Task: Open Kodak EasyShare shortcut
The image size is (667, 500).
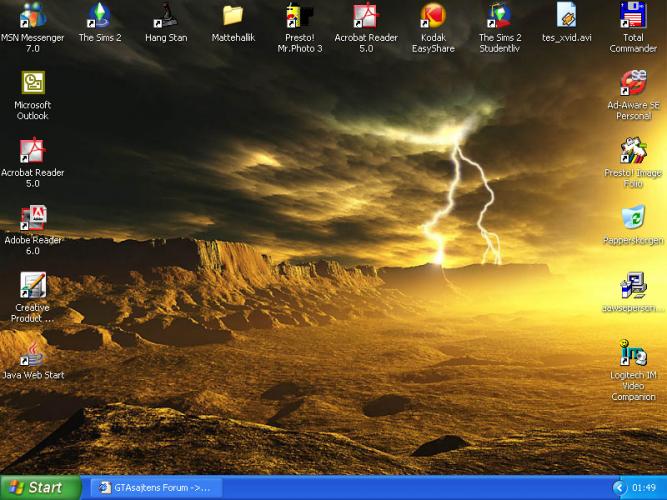Action: coord(433,16)
